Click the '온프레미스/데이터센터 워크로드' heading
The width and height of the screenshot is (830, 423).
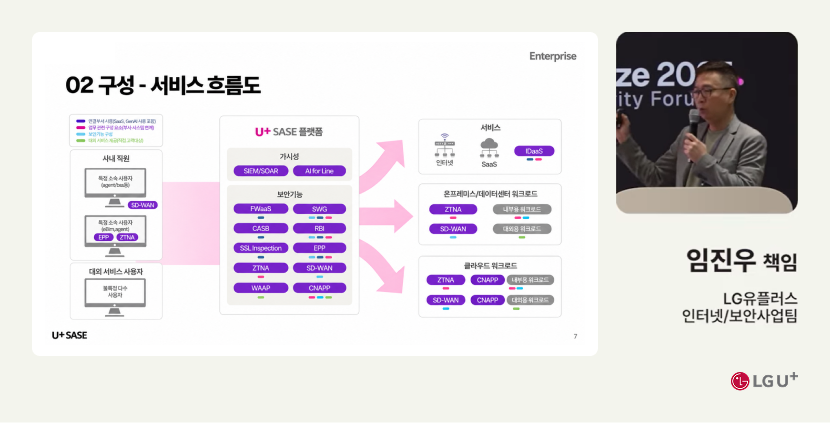click(490, 194)
